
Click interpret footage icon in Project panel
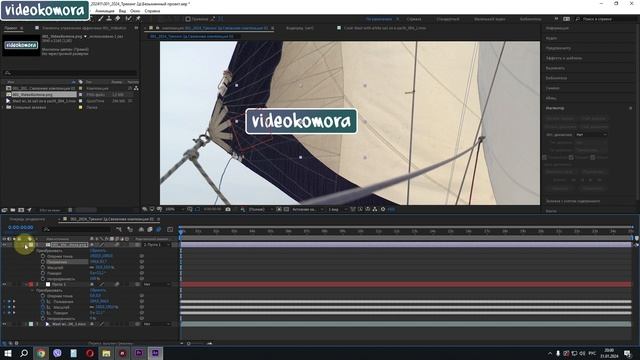4,210
